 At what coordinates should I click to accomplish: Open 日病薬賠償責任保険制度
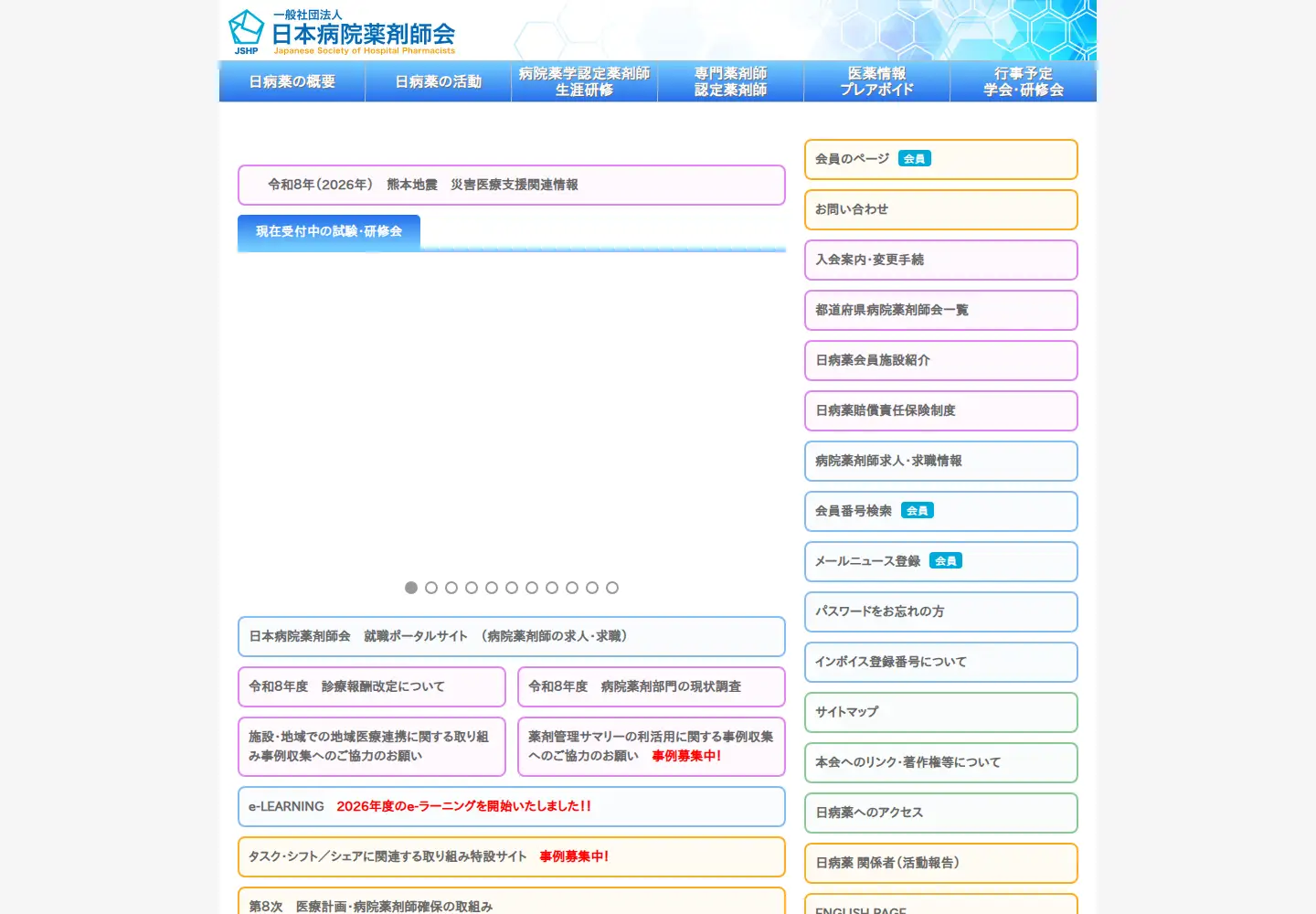[941, 410]
